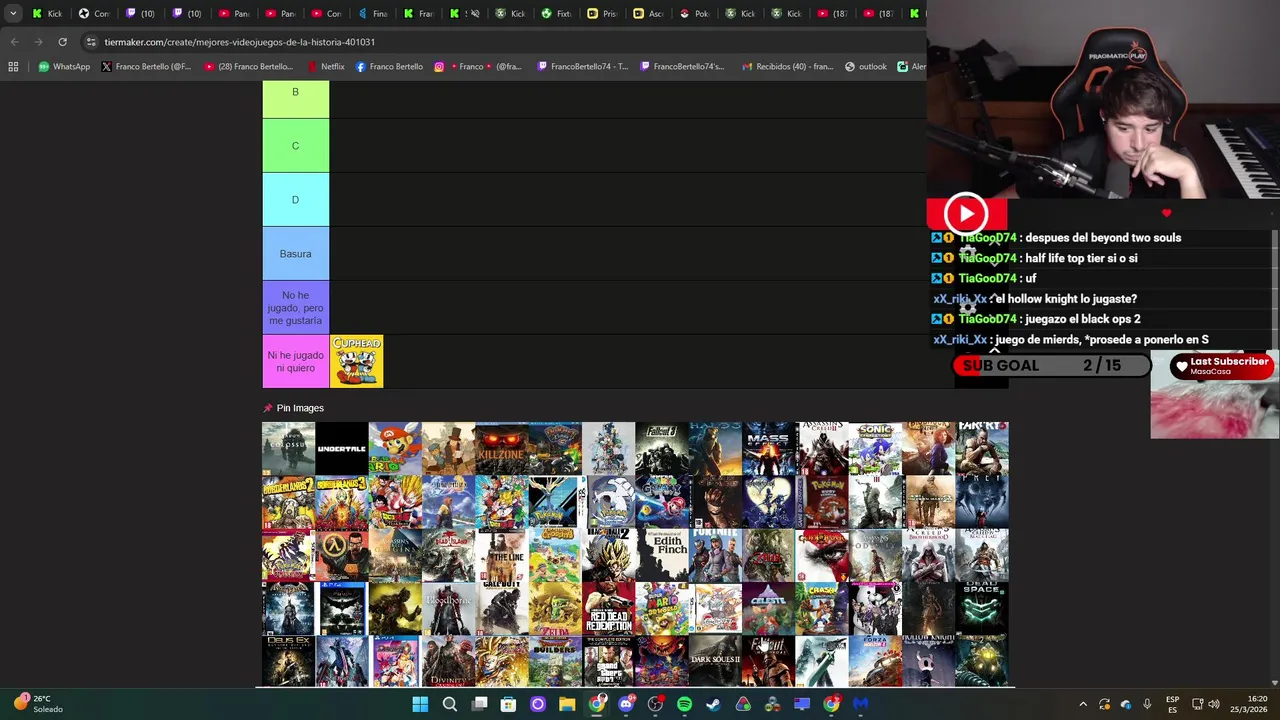Open Microsoft Store from the taskbar
Image resolution: width=1280 pixels, height=720 pixels.
[x=508, y=704]
